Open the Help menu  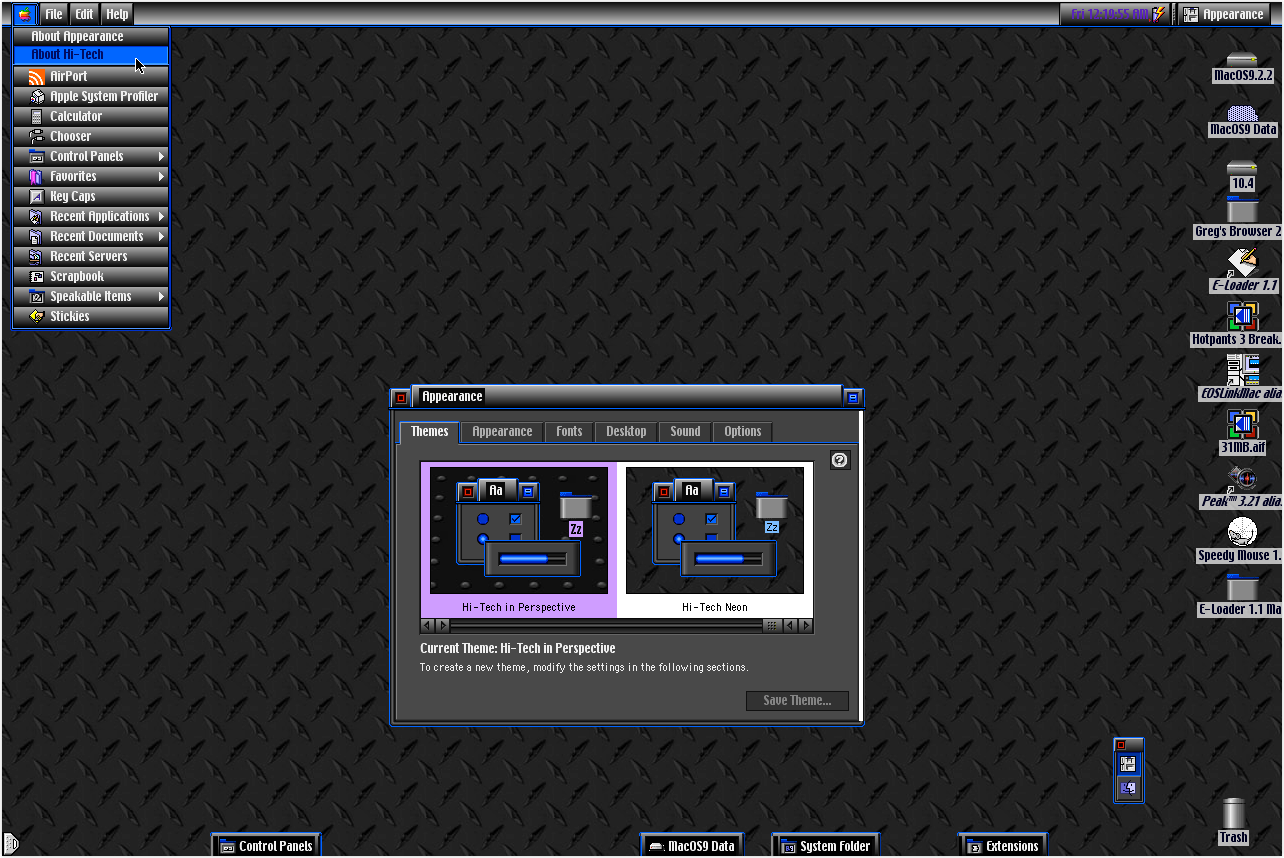coord(117,14)
